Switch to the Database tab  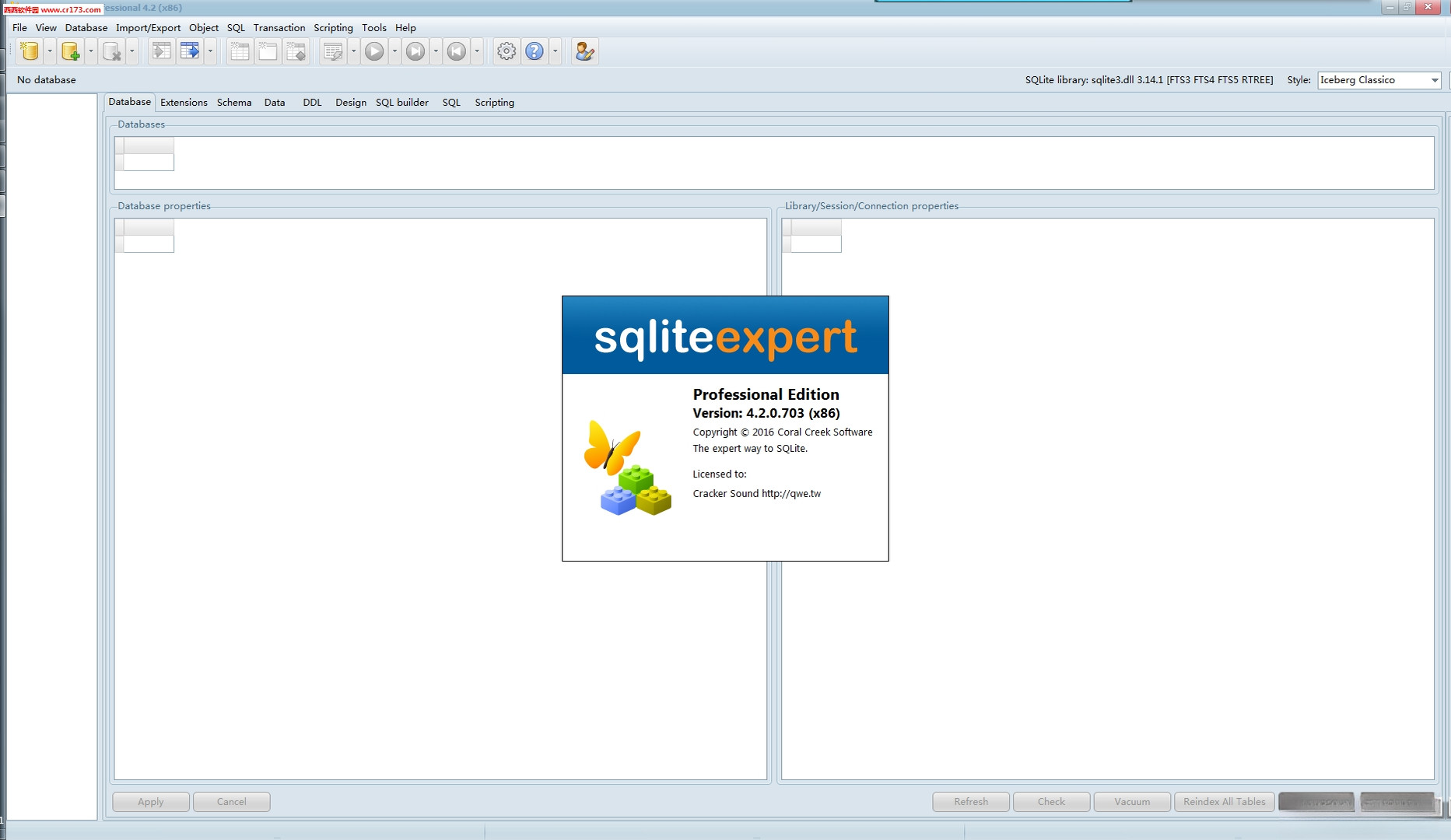(130, 102)
